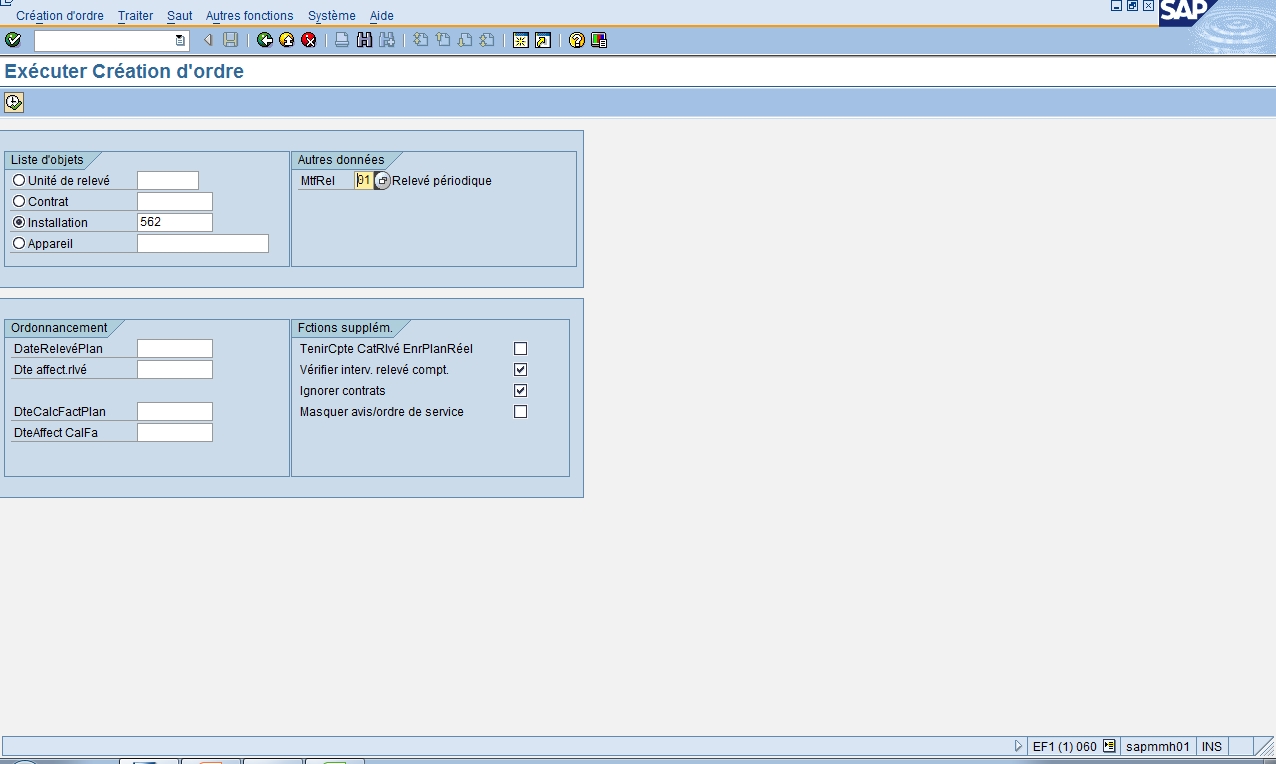
Task: Click the Dte affect.rlvé date field
Action: (175, 370)
